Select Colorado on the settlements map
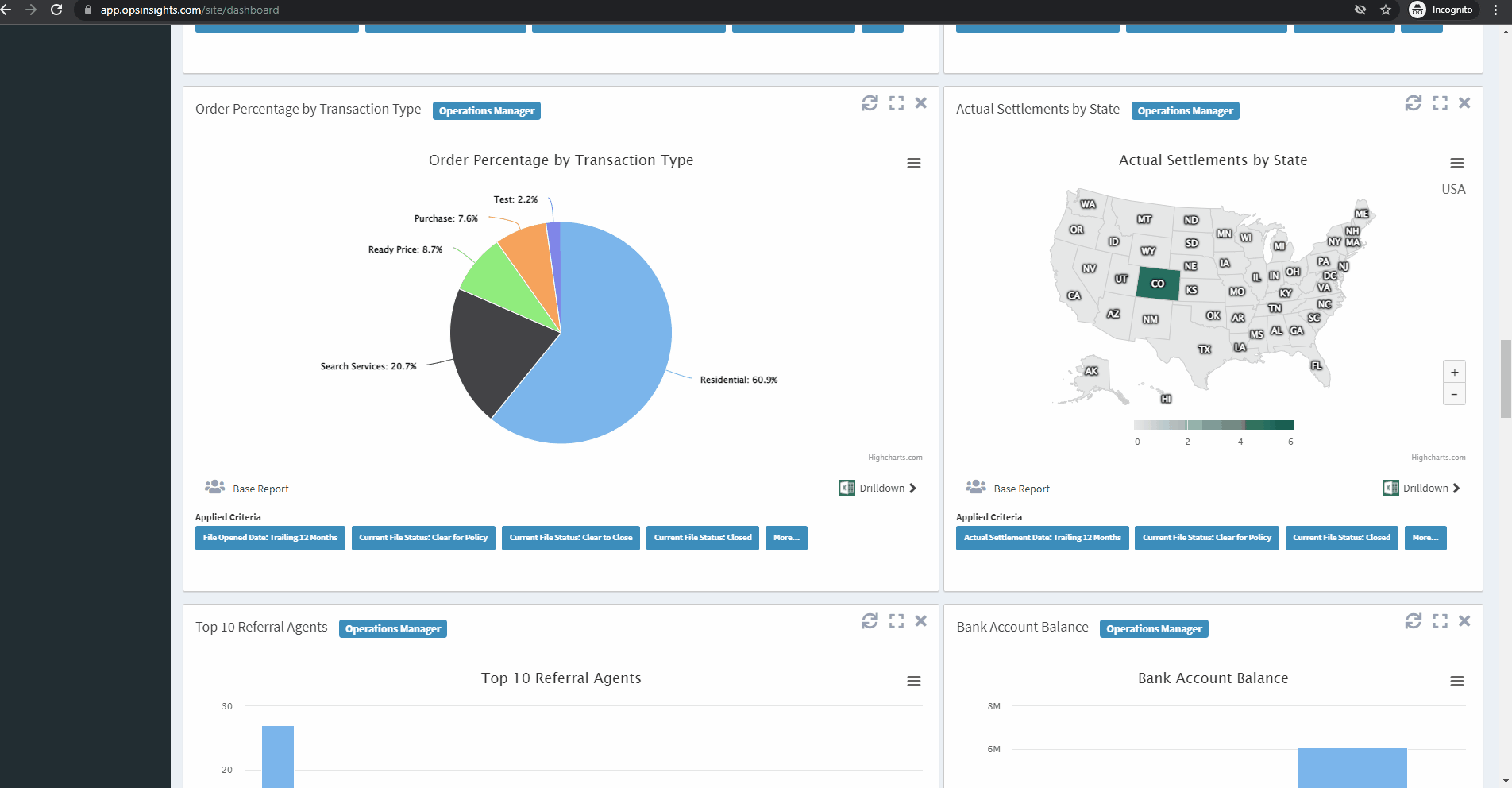 pos(1157,284)
